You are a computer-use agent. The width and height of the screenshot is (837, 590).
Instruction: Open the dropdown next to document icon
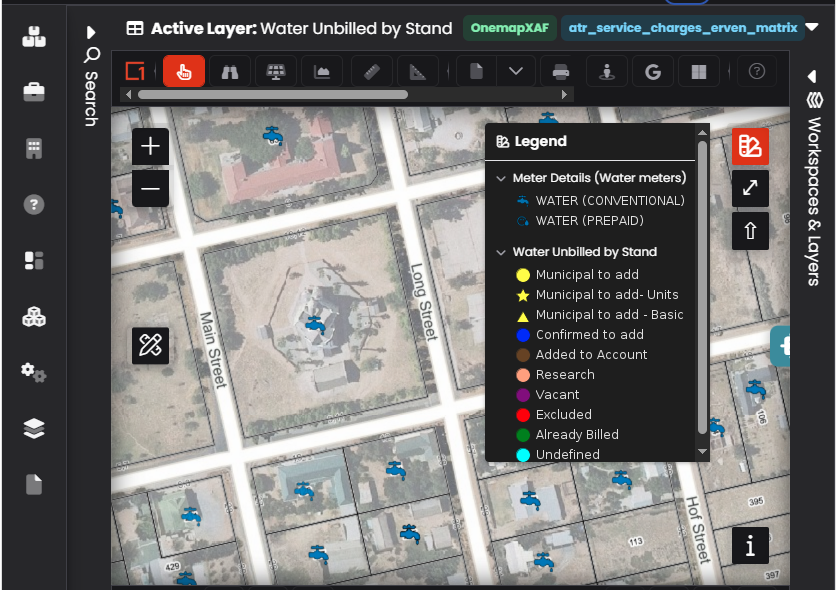[516, 72]
